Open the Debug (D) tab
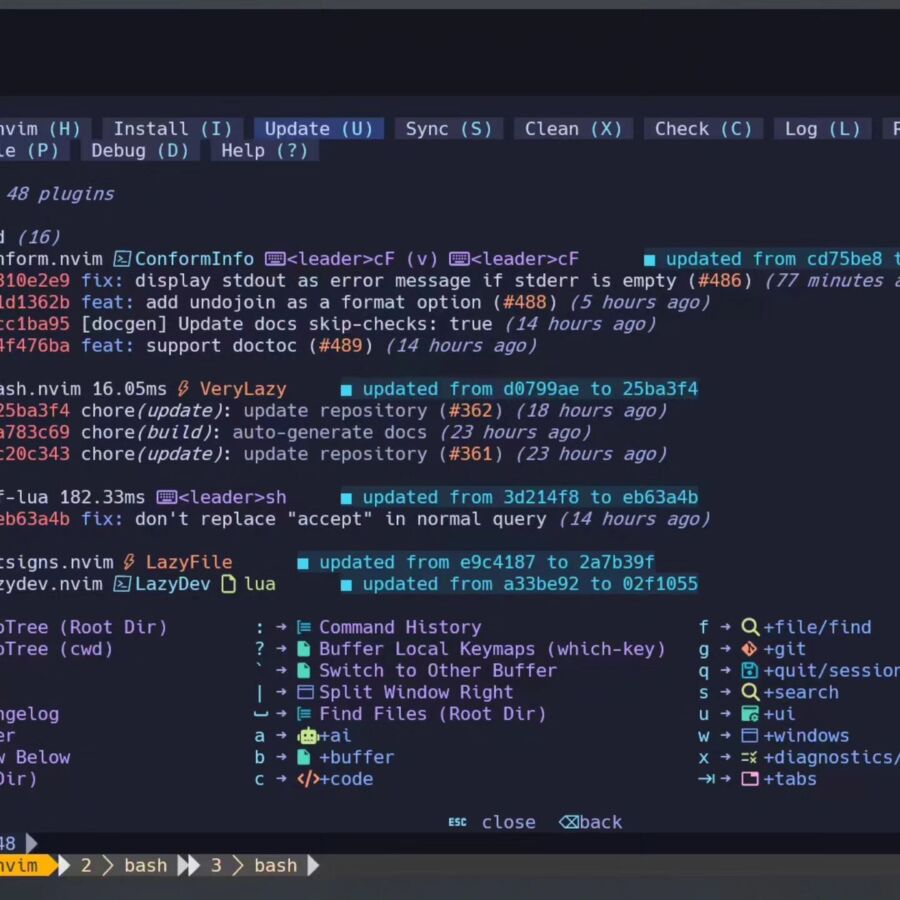The height and width of the screenshot is (900, 900). click(x=140, y=150)
